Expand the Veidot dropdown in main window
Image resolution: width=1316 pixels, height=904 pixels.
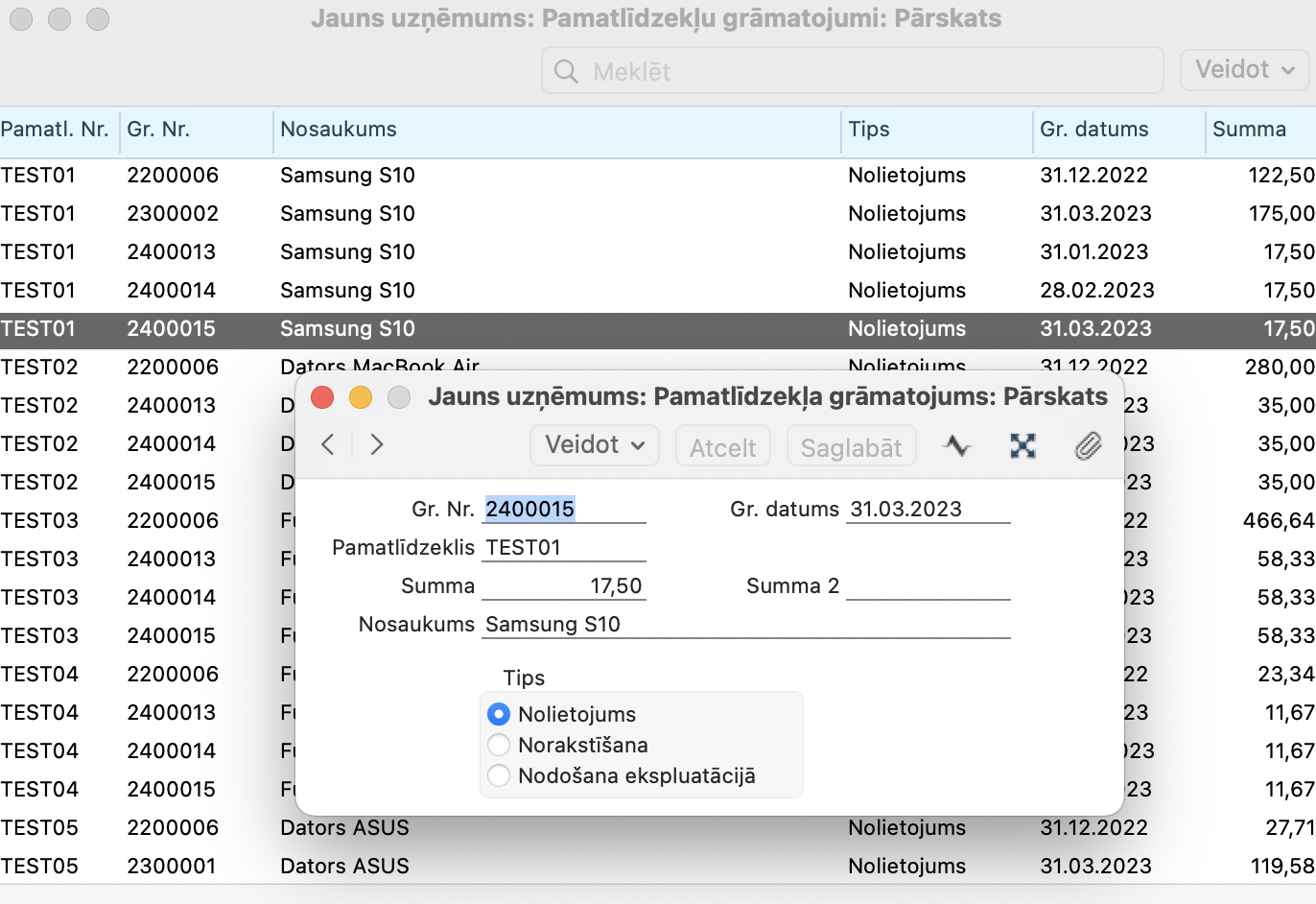(1244, 70)
